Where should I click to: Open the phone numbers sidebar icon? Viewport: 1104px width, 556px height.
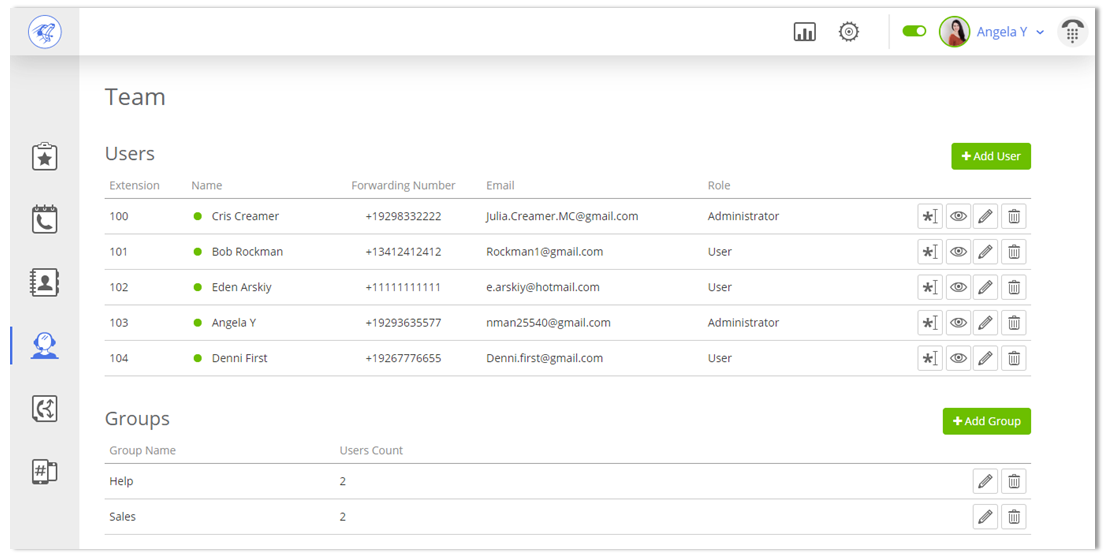(45, 472)
